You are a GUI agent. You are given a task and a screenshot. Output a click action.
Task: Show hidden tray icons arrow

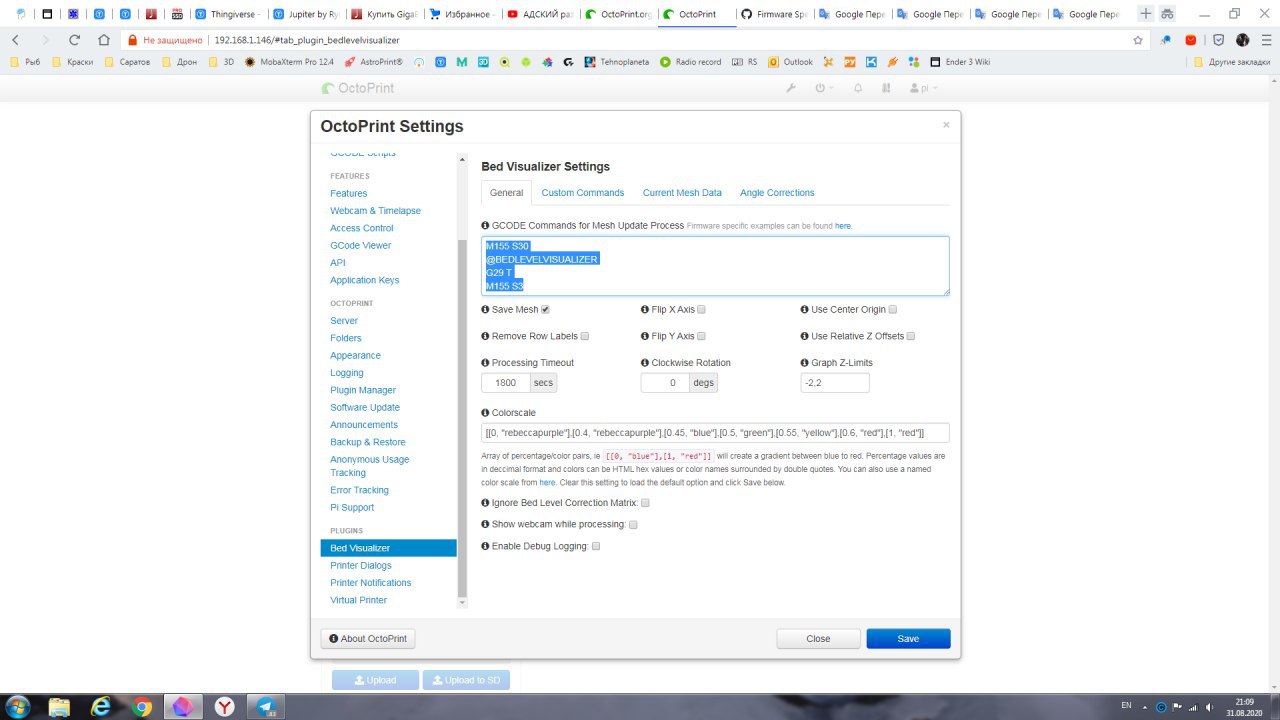(x=1147, y=706)
